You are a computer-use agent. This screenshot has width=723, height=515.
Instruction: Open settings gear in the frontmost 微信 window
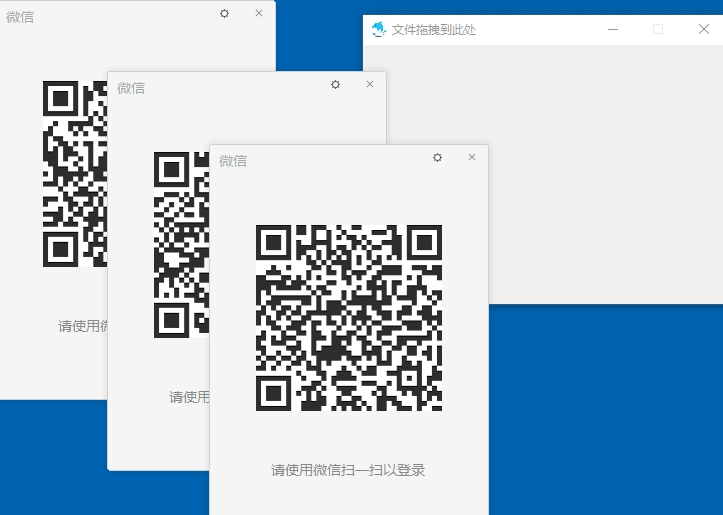point(437,158)
